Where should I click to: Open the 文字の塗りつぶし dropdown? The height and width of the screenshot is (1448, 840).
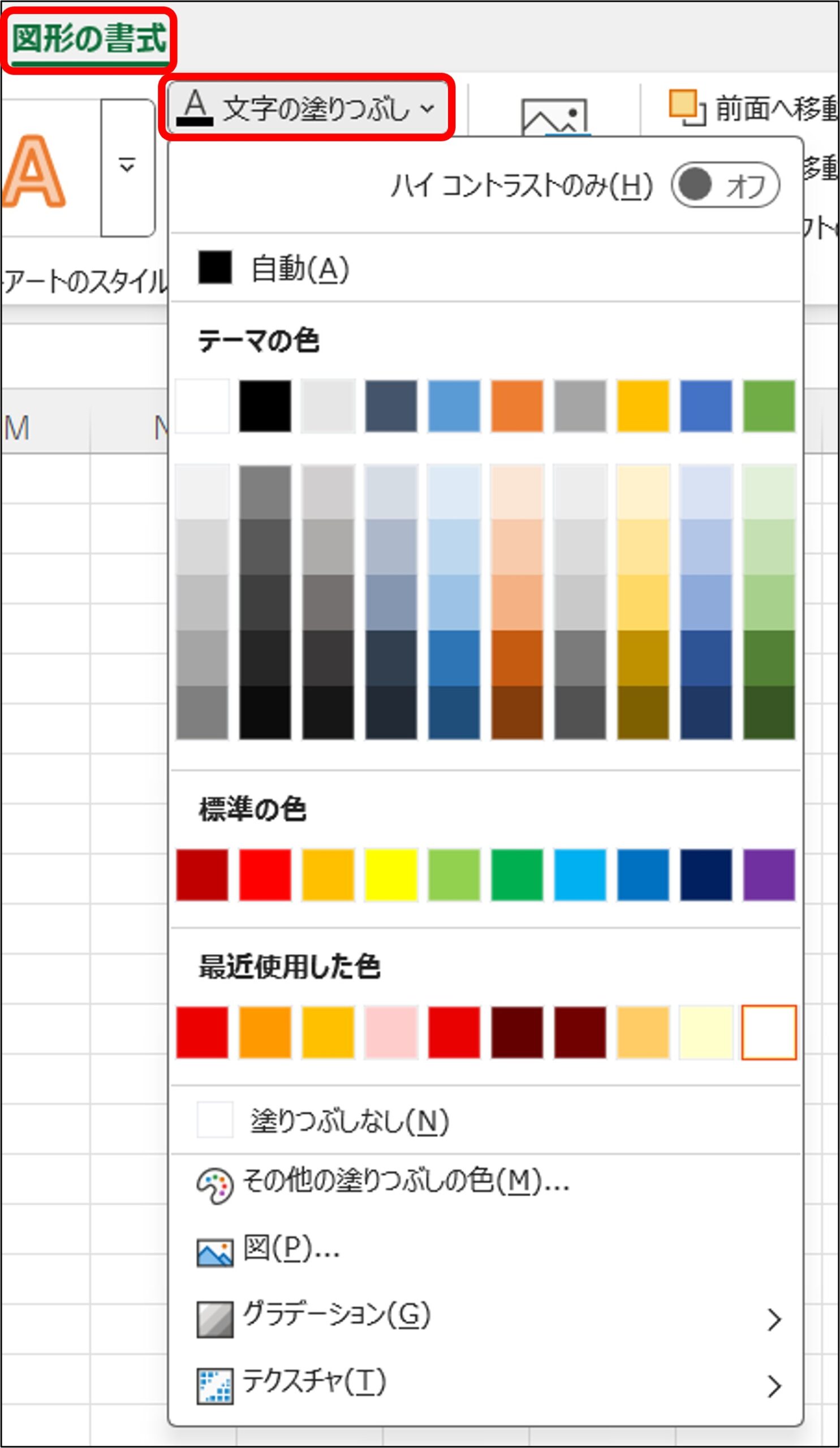tap(307, 107)
